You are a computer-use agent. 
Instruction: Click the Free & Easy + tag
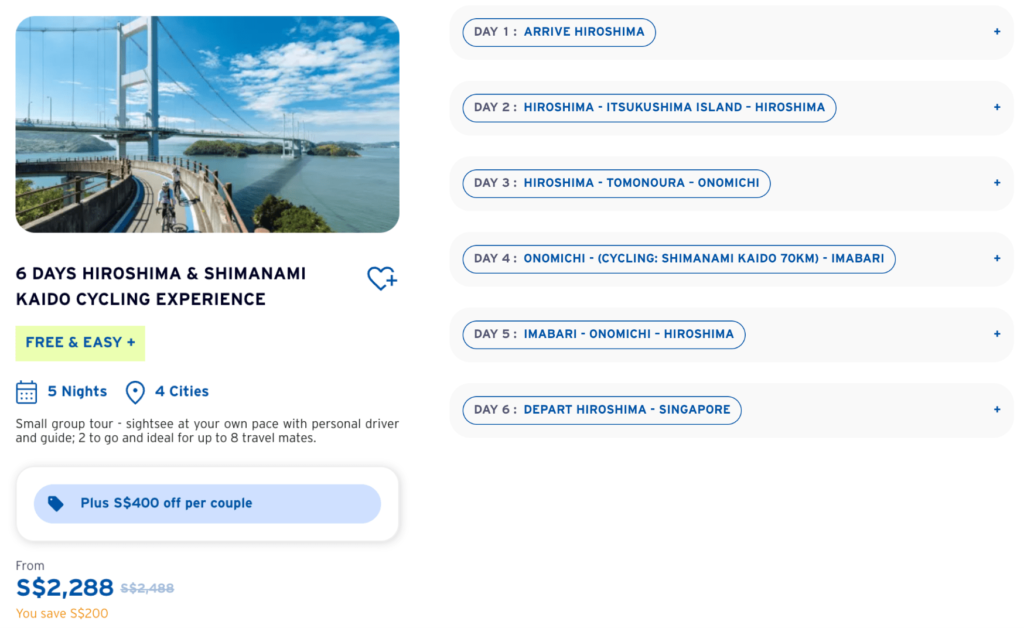coord(80,343)
